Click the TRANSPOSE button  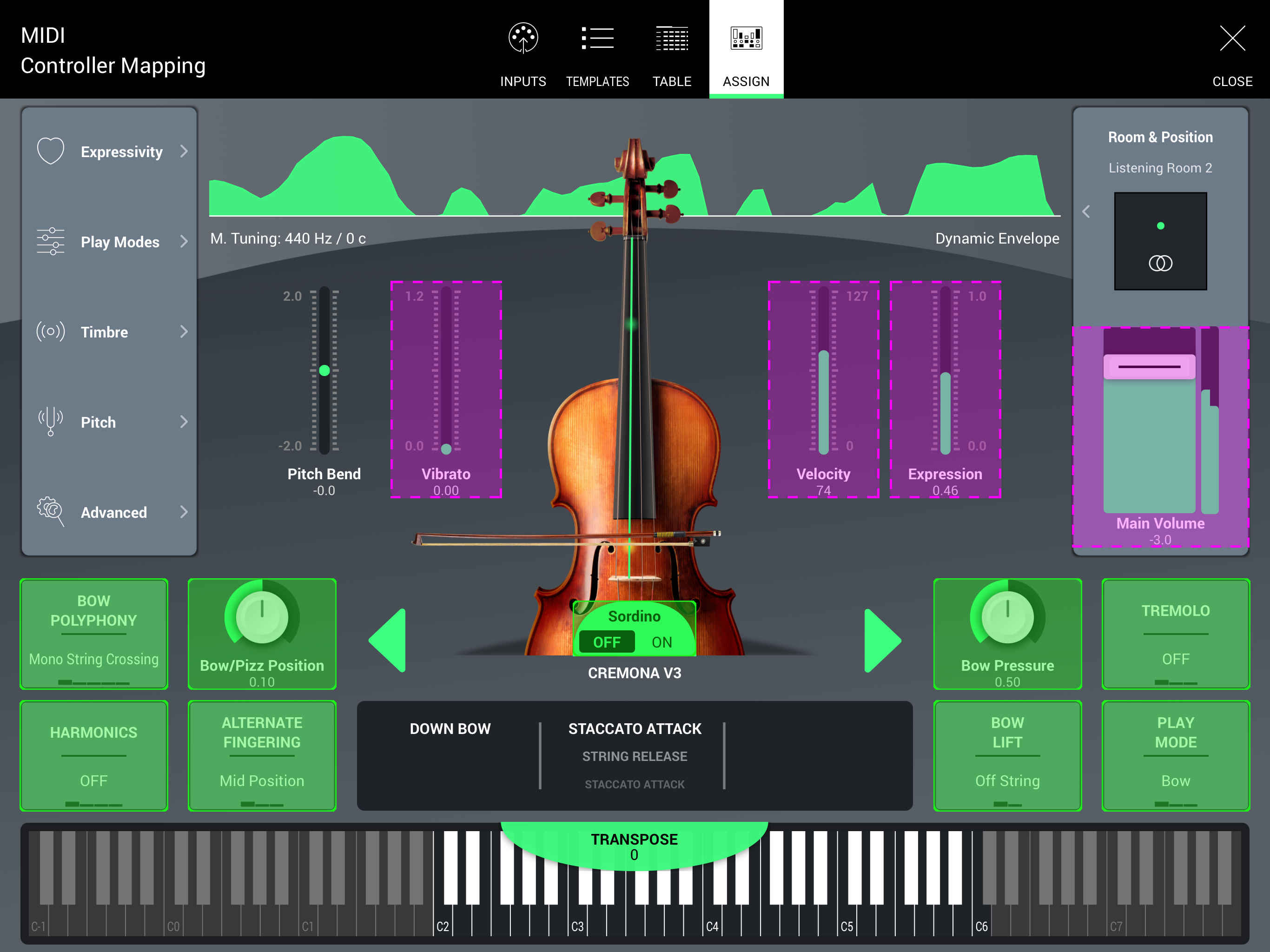[634, 846]
